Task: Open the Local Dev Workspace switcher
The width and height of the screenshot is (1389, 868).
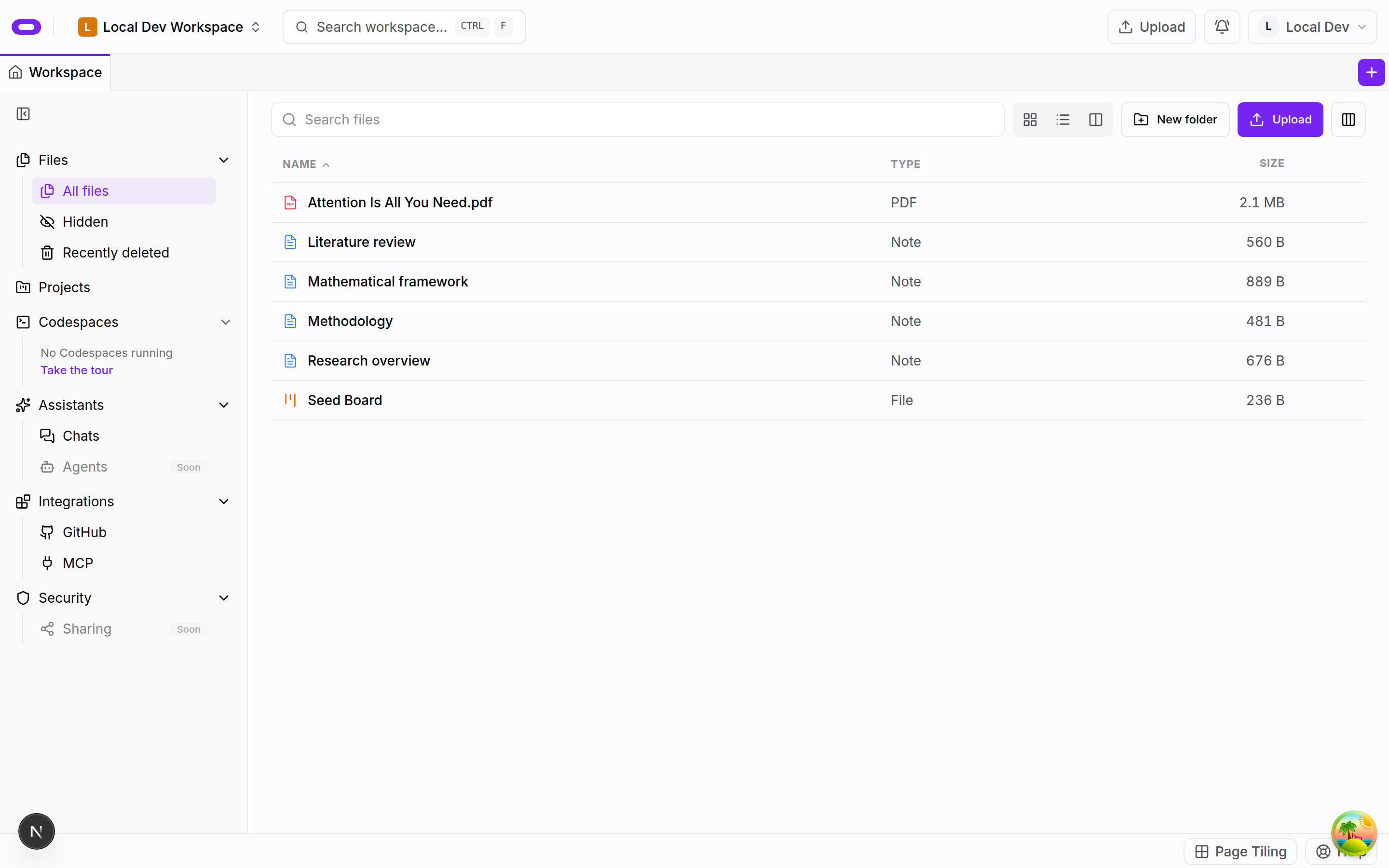Action: pyautogui.click(x=170, y=27)
